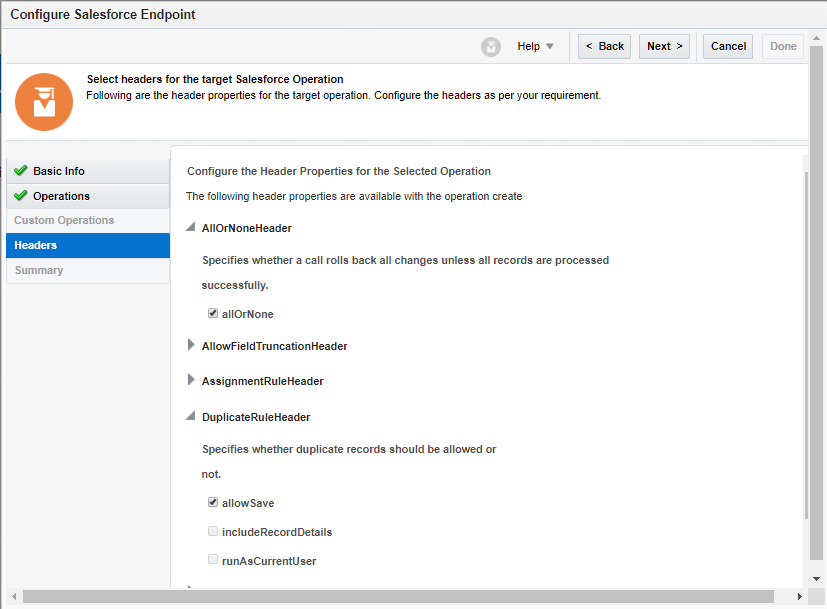Click the AllOrNoneHeader title text
Viewport: 827px width, 609px height.
tap(246, 228)
